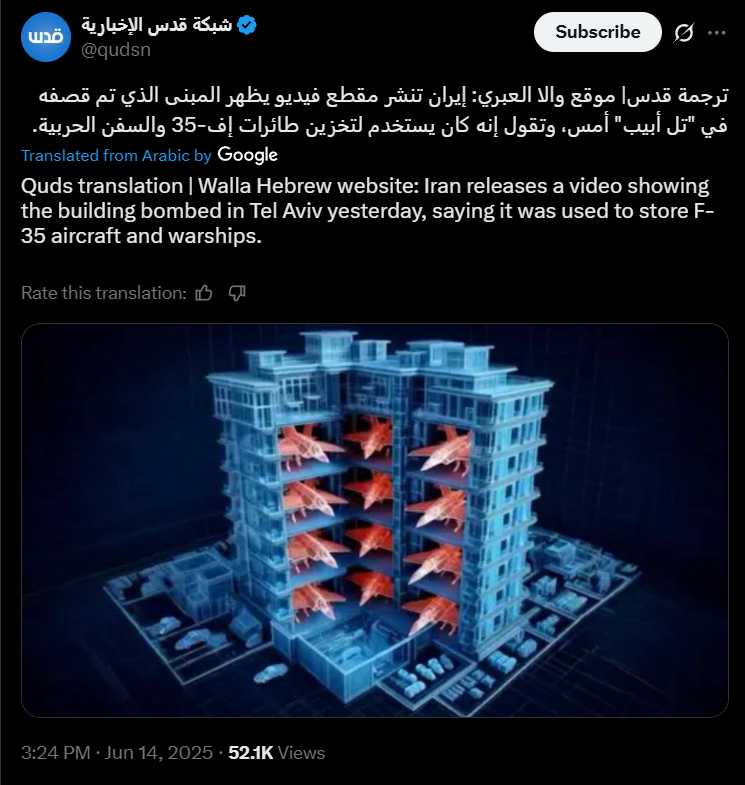Image resolution: width=745 pixels, height=785 pixels.
Task: Click the account display name in Arabic
Action: tap(157, 24)
